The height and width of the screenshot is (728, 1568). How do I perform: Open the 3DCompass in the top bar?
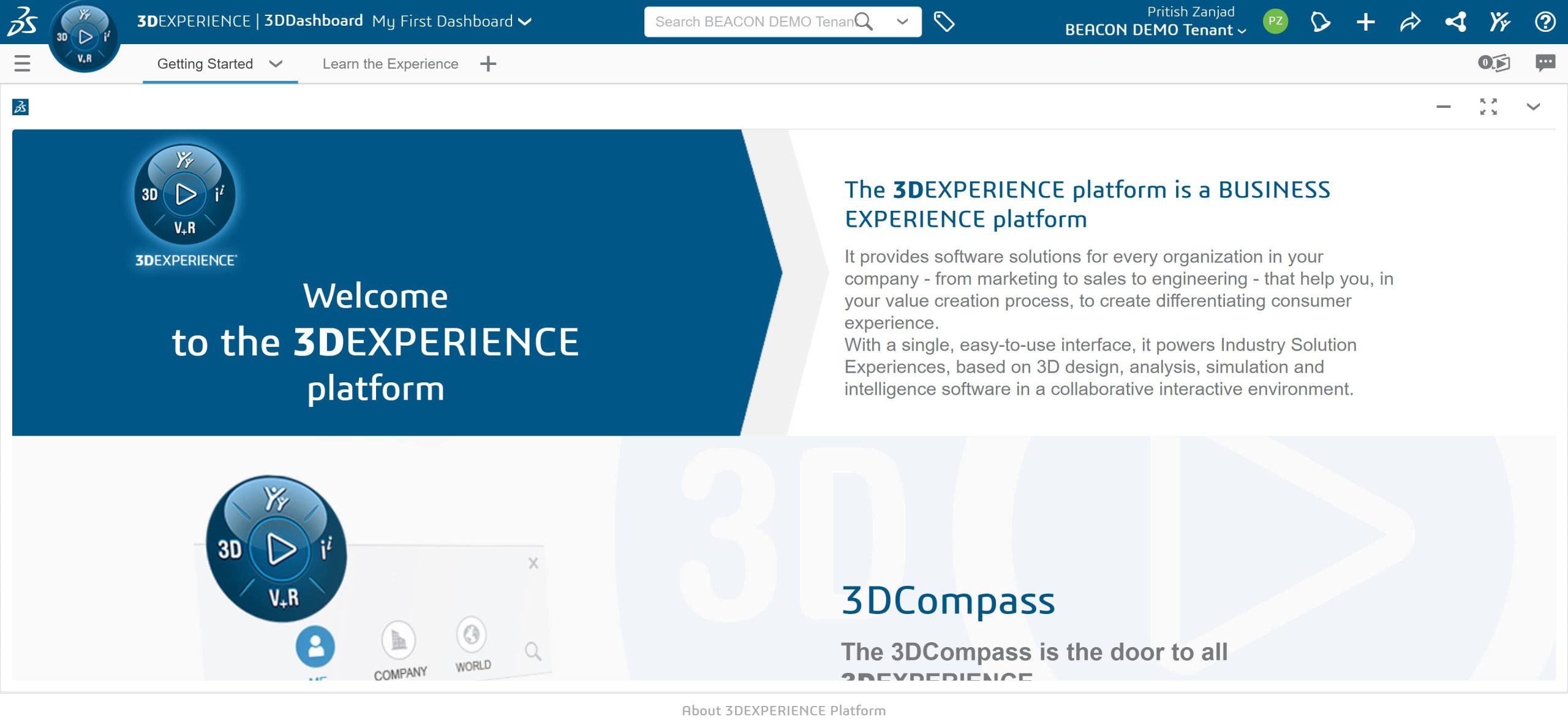(84, 37)
